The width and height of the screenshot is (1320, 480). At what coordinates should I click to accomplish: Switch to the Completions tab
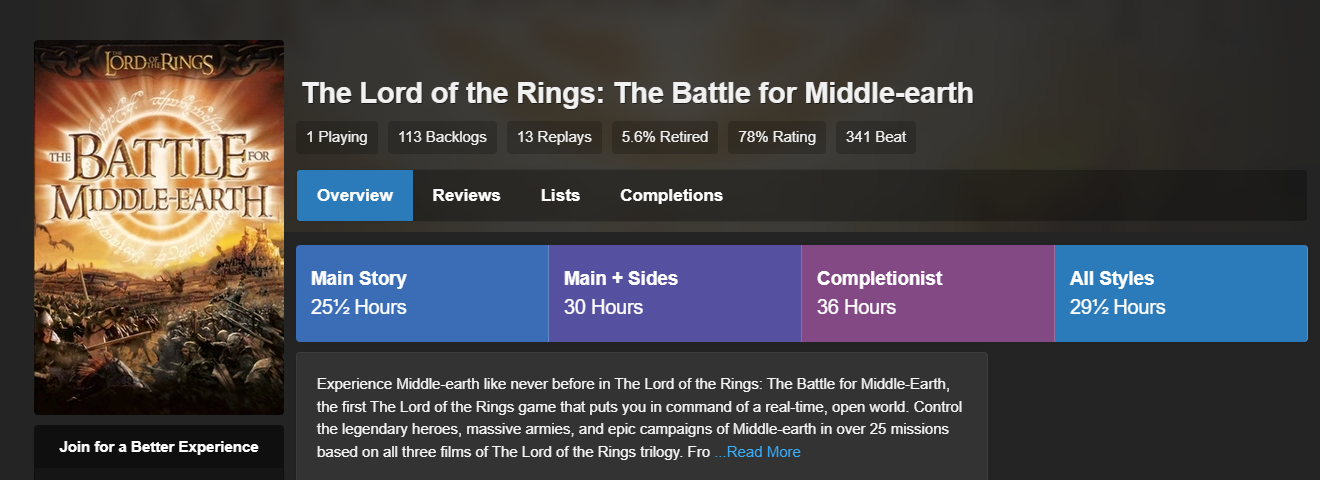(x=671, y=195)
